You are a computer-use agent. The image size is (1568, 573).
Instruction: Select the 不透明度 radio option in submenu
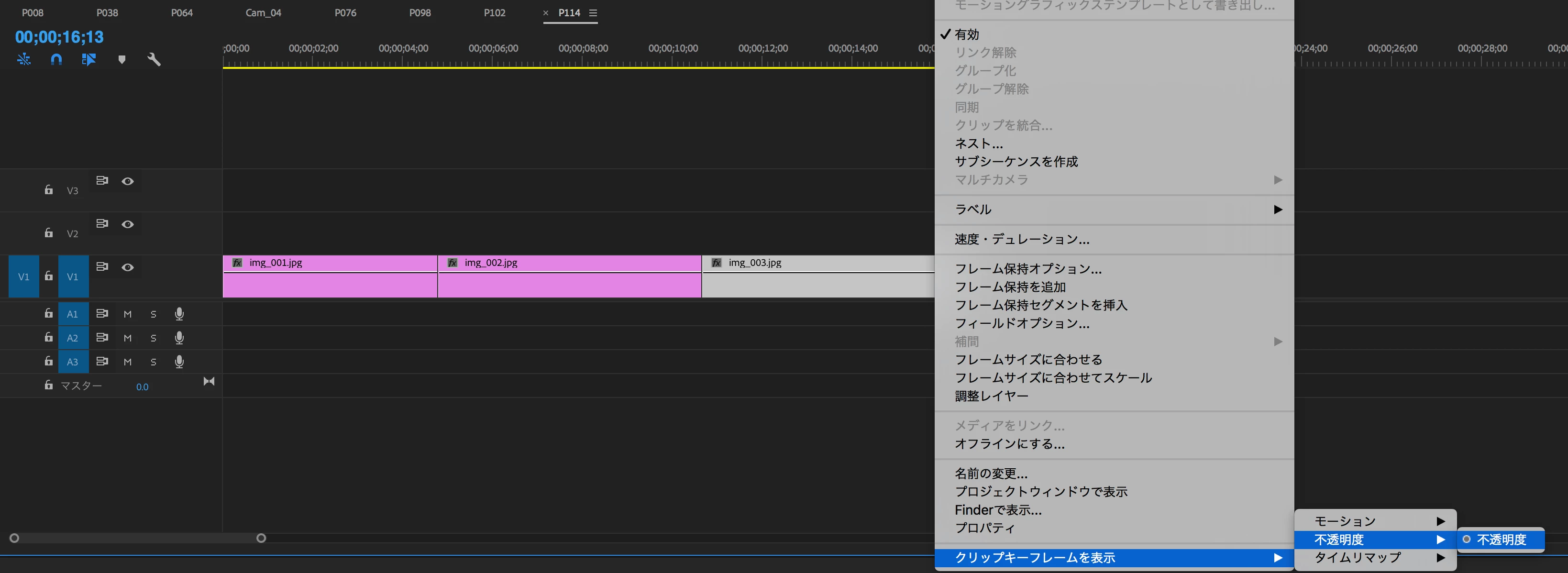(x=1501, y=540)
